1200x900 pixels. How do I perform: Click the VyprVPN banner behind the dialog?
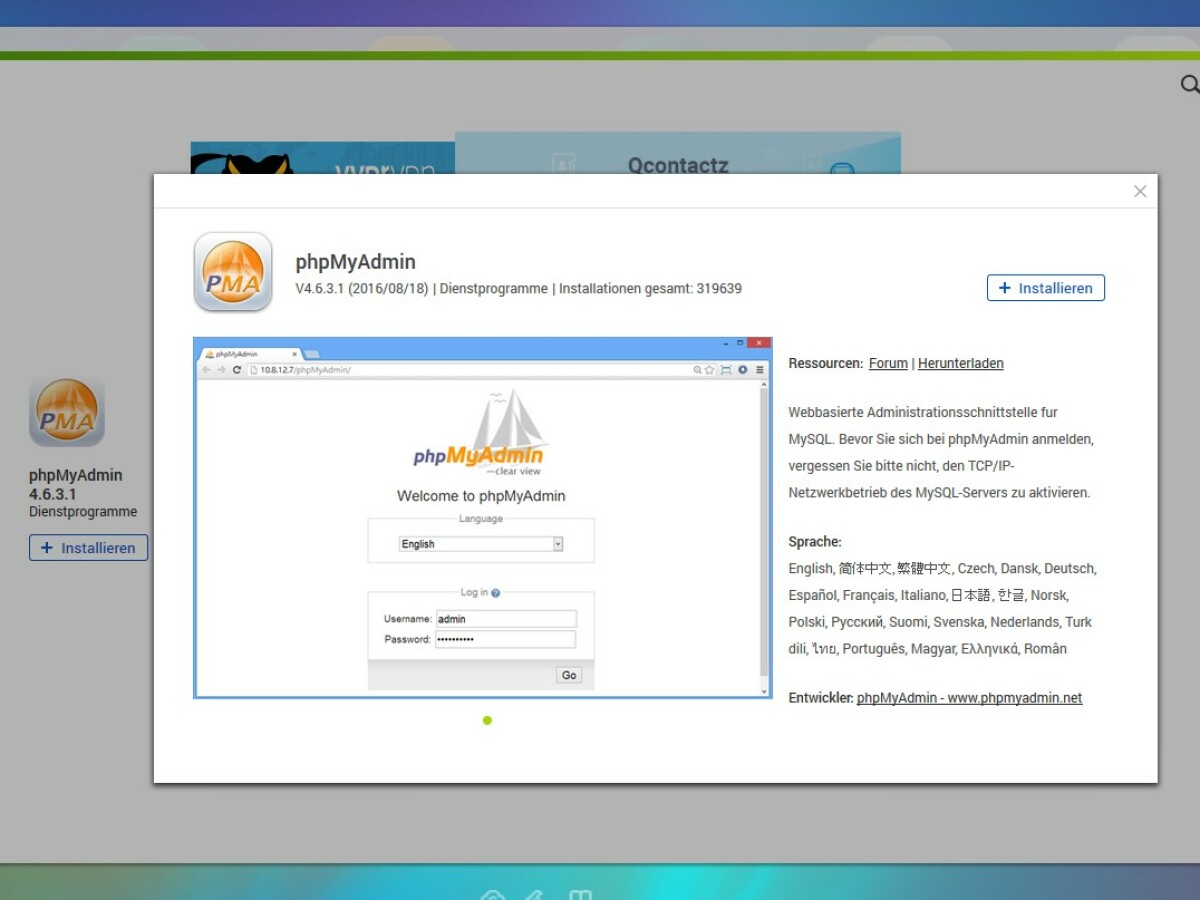pyautogui.click(x=323, y=158)
